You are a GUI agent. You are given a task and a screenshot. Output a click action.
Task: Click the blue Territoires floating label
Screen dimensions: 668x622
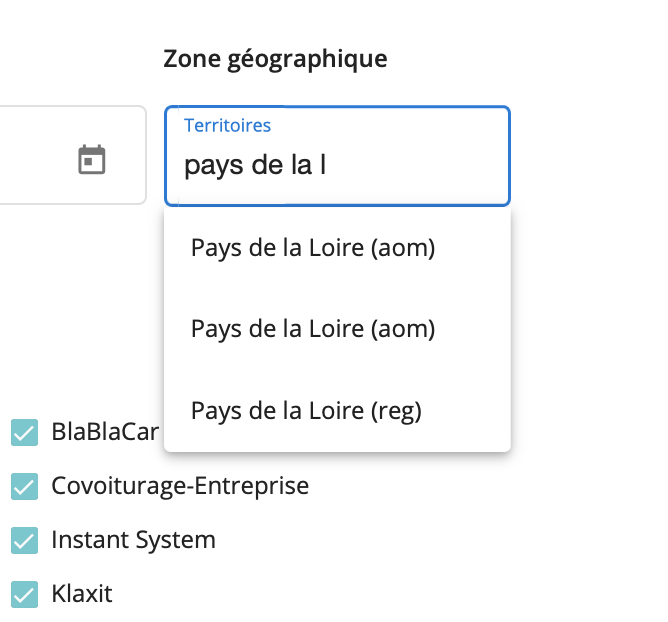click(x=227, y=126)
